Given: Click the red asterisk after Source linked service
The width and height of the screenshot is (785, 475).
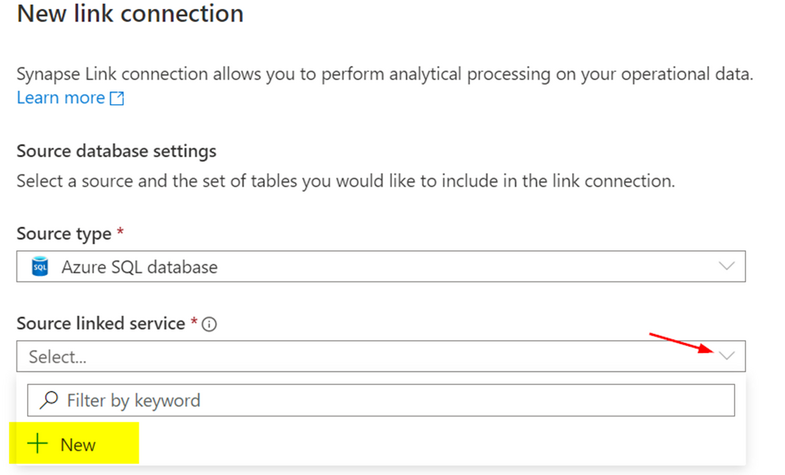Looking at the screenshot, I should [x=194, y=321].
